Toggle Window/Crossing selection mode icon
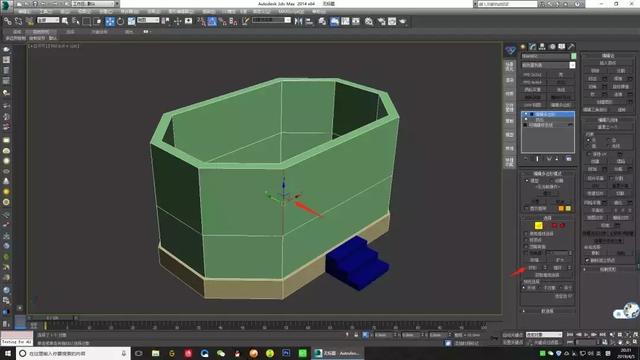640x360 pixels. click(97, 21)
